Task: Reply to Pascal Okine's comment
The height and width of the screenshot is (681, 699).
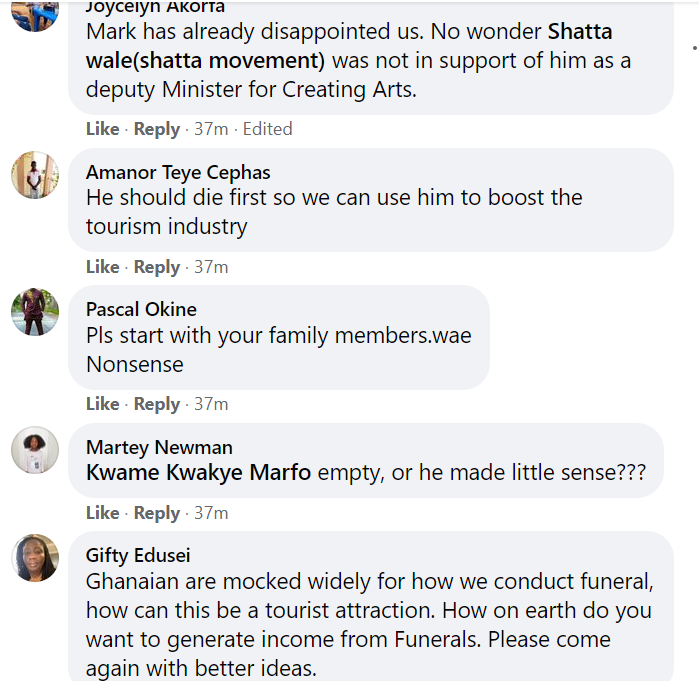Action: click(157, 404)
